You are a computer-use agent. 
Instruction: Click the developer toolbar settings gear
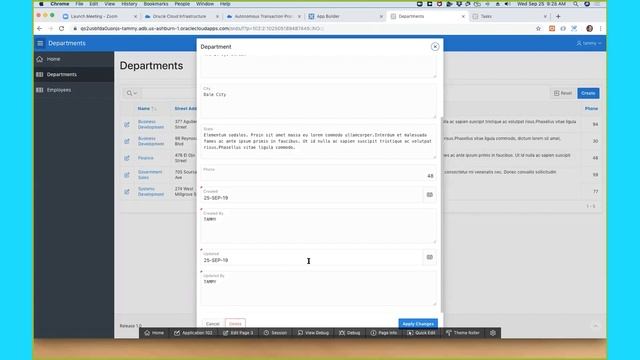(493, 333)
